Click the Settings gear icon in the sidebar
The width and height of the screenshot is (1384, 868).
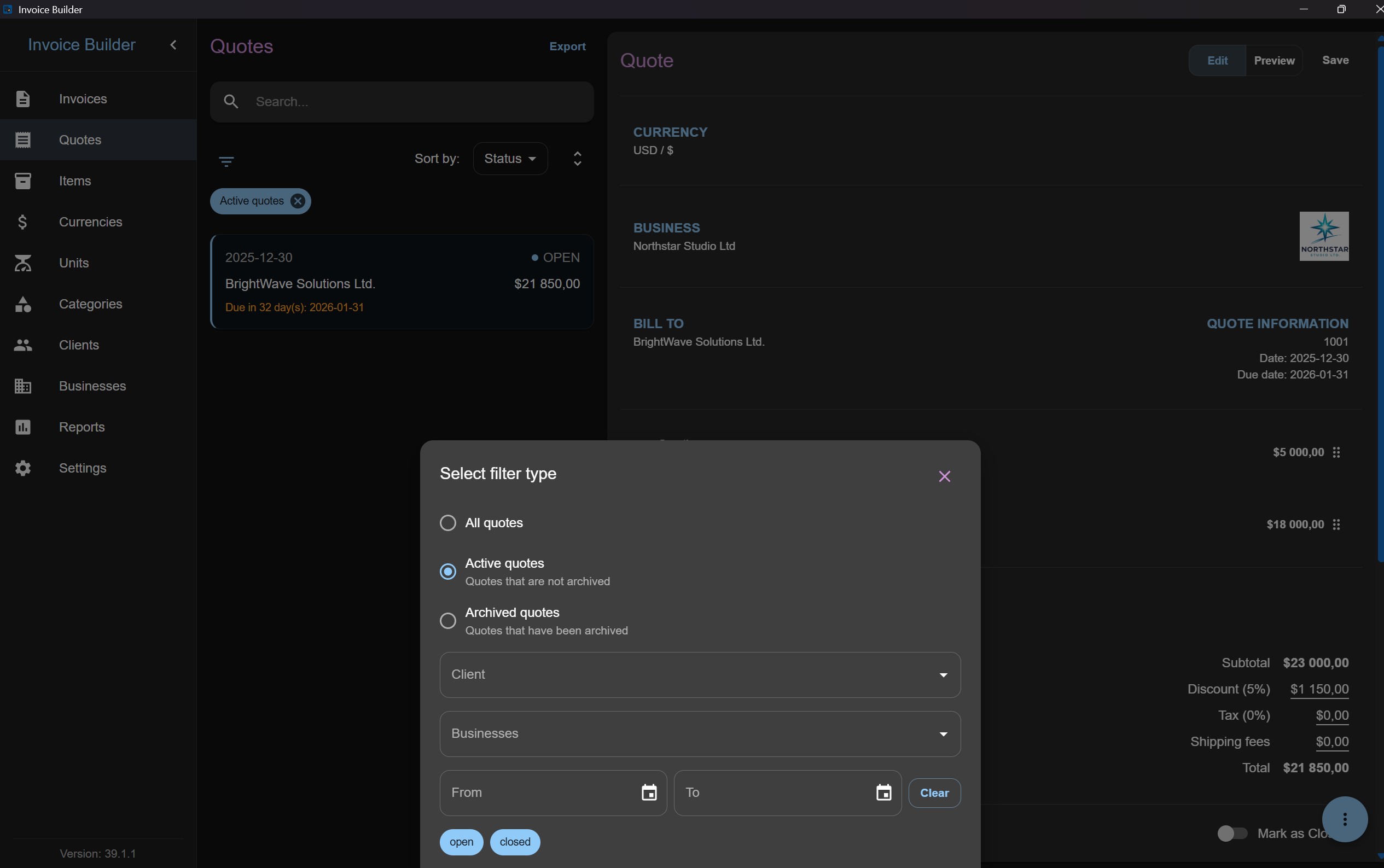coord(22,468)
